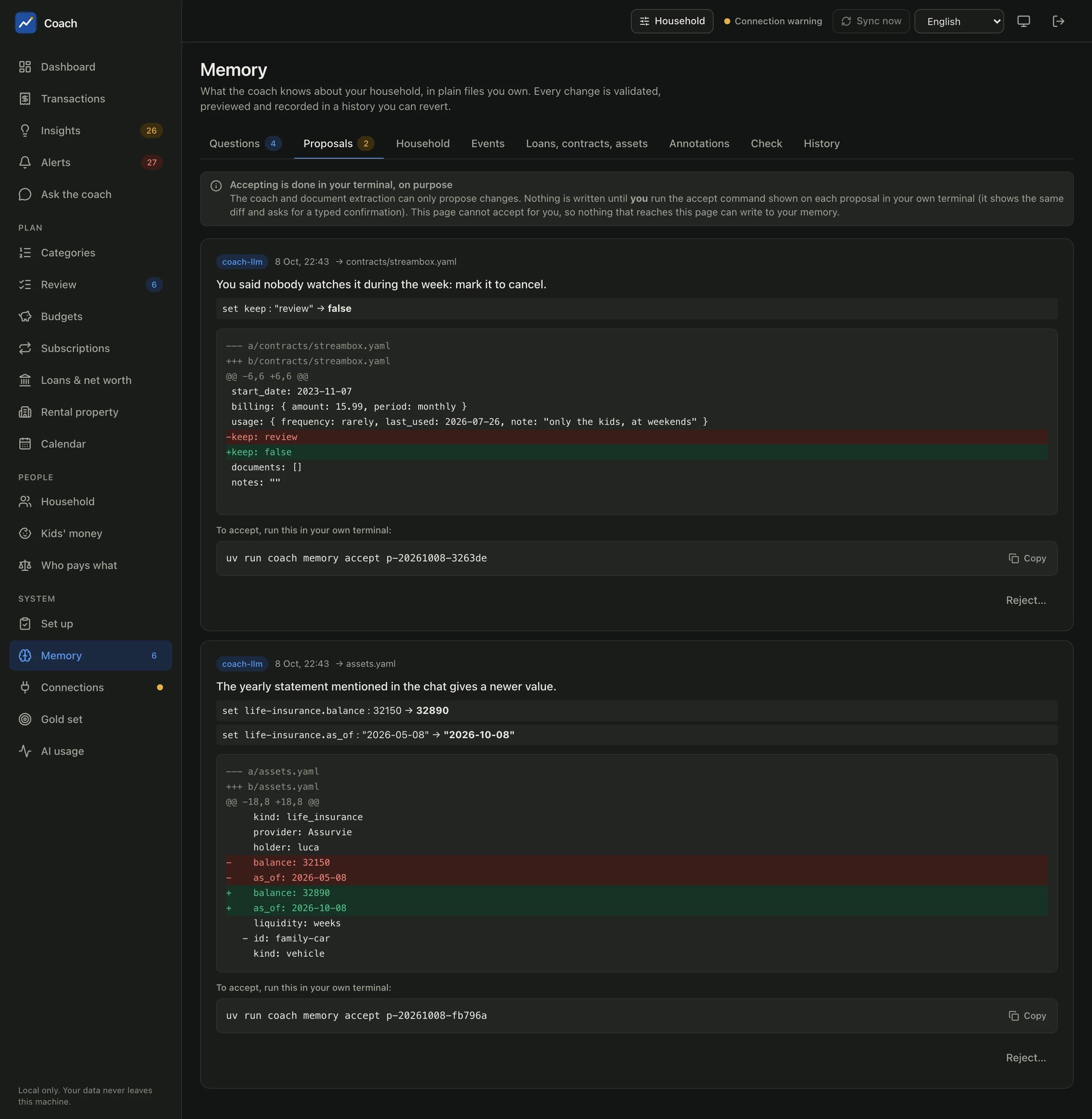This screenshot has width=1092, height=1119.
Task: Click the Household filter button in header
Action: [x=672, y=21]
